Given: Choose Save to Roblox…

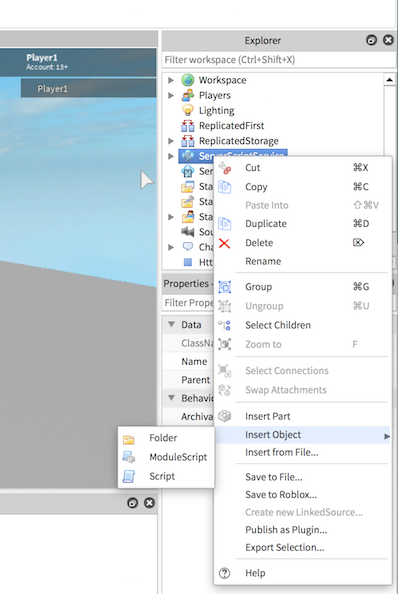Looking at the screenshot, I should click(x=303, y=495).
